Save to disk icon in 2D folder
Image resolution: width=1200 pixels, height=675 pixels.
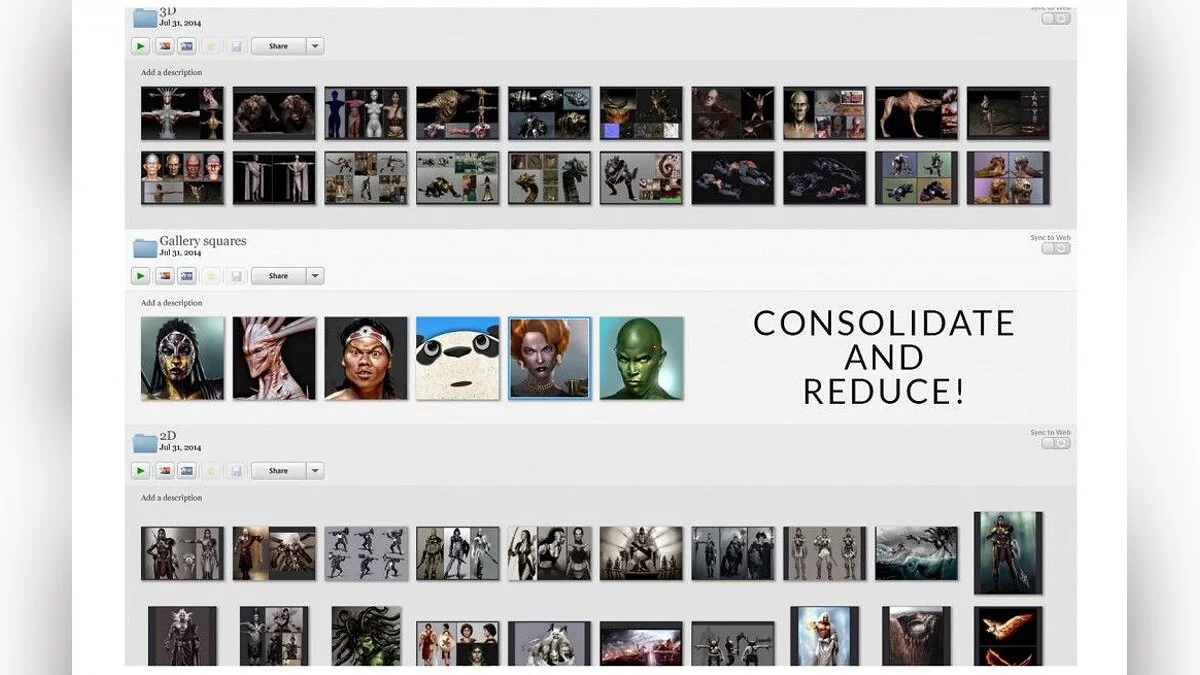pyautogui.click(x=236, y=471)
